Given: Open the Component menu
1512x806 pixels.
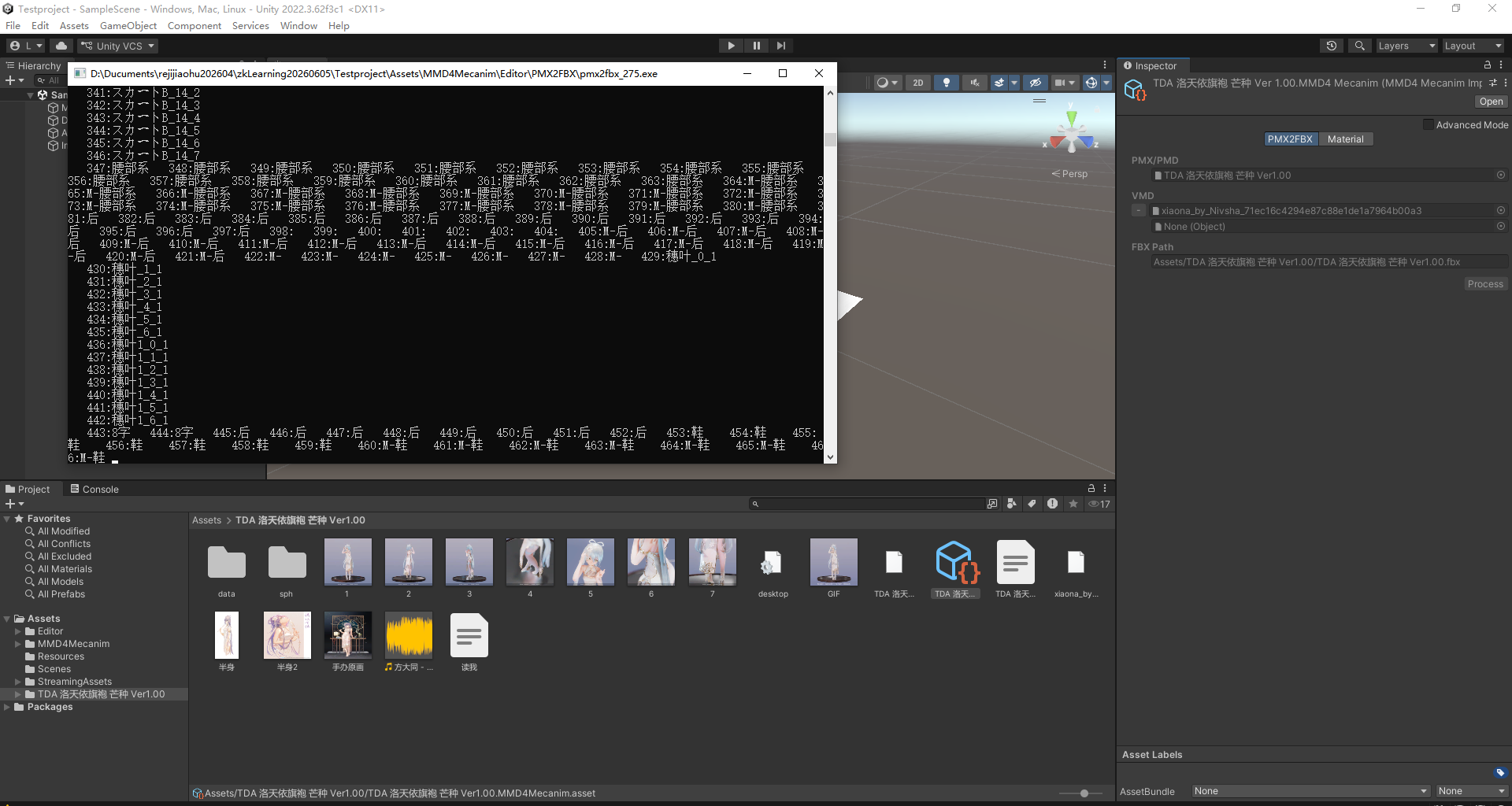Looking at the screenshot, I should 195,26.
